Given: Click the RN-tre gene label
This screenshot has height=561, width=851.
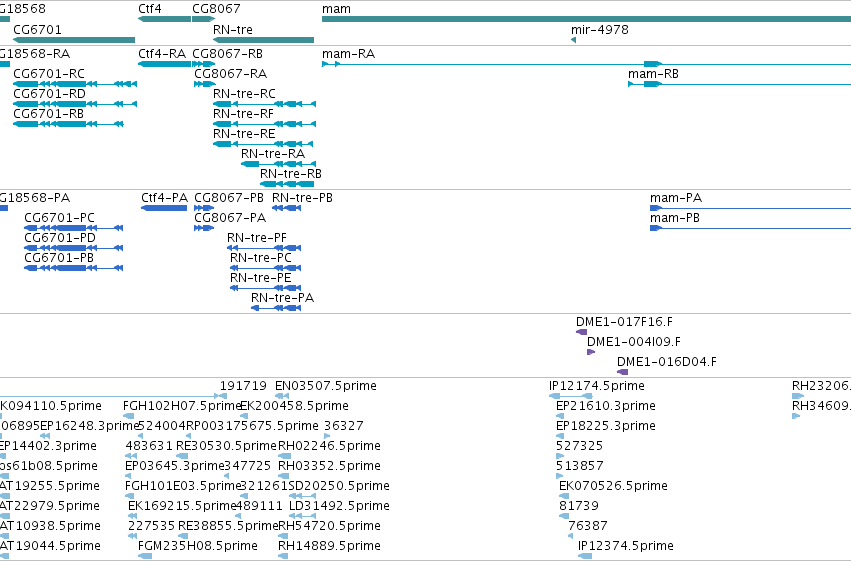Looking at the screenshot, I should [x=233, y=29].
